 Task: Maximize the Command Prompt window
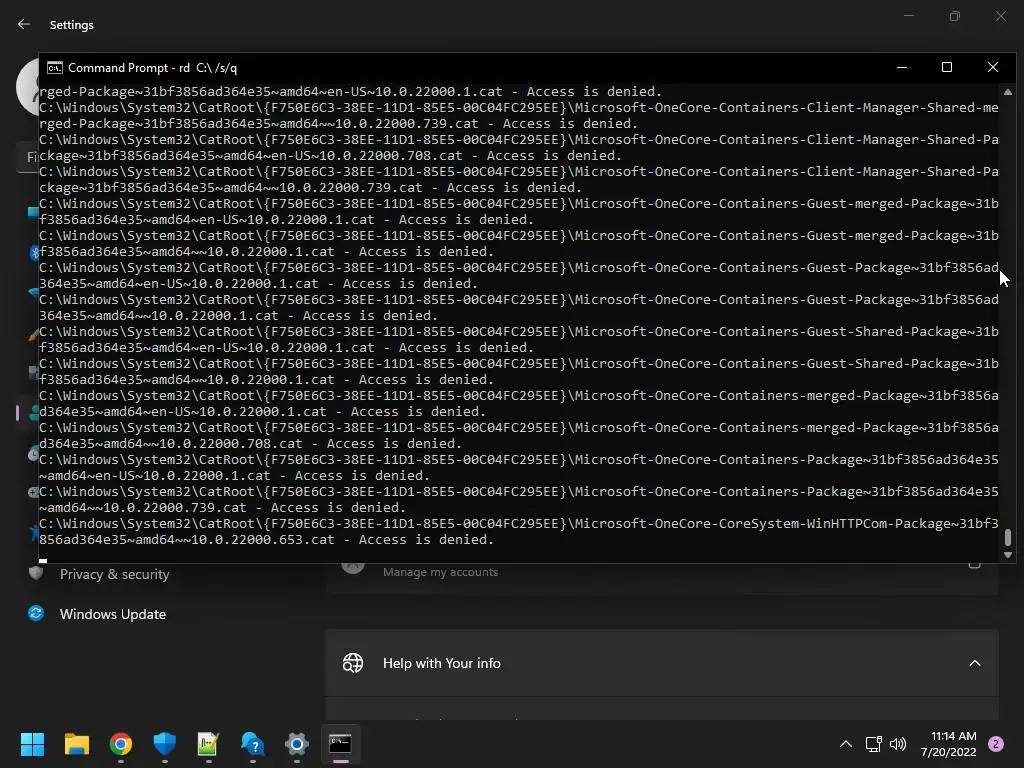pyautogui.click(x=947, y=67)
